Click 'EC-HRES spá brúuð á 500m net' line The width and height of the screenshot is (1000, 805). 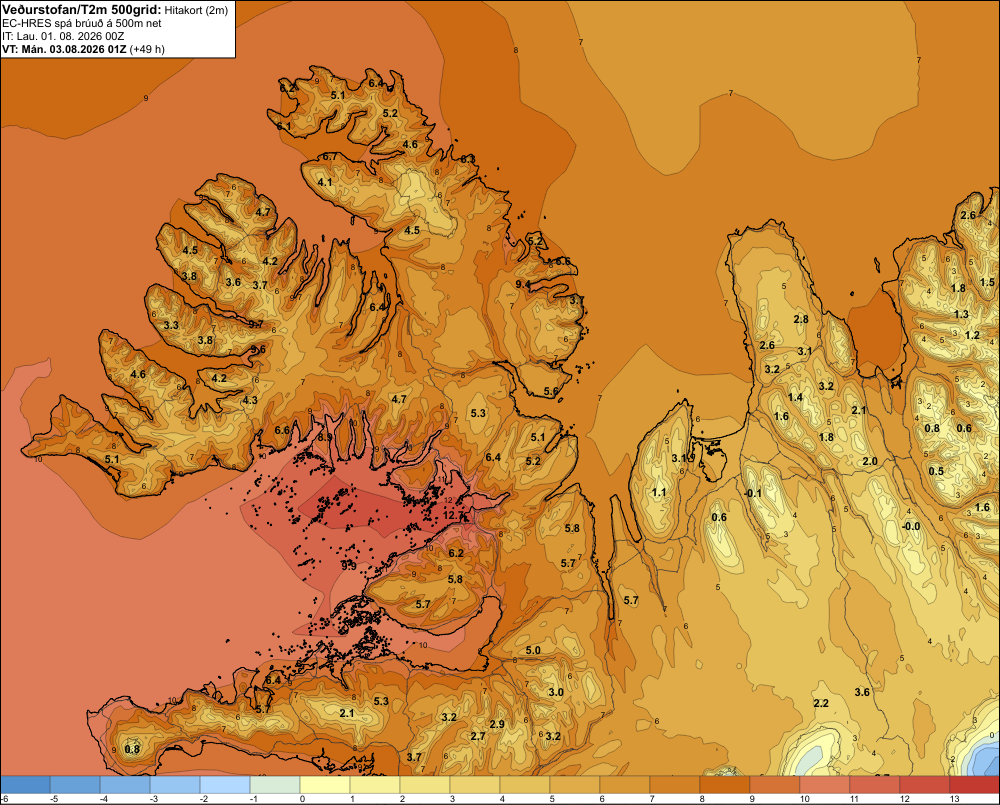82,24
